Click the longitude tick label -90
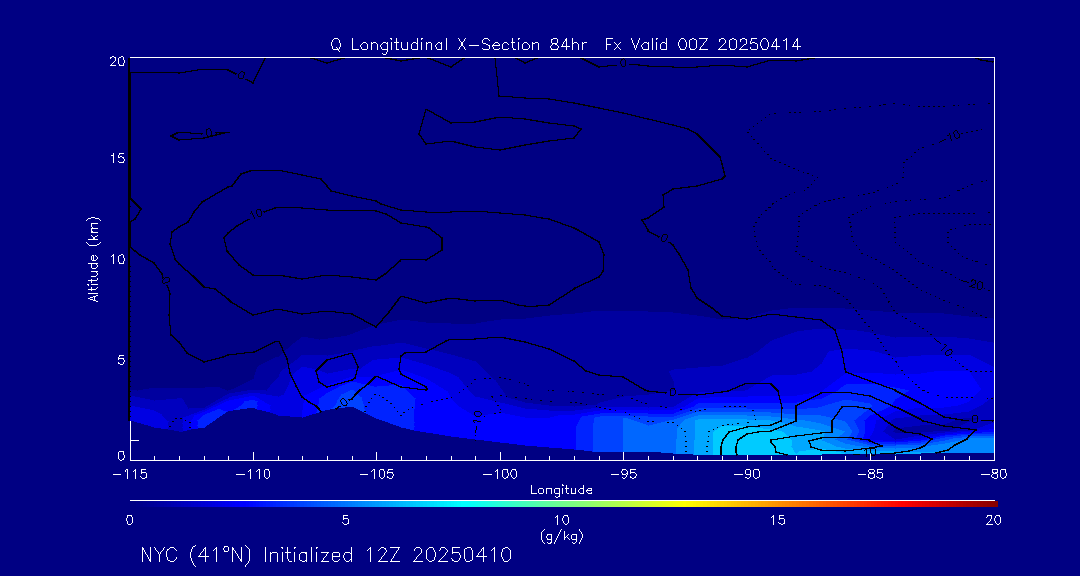The height and width of the screenshot is (576, 1080). click(747, 475)
